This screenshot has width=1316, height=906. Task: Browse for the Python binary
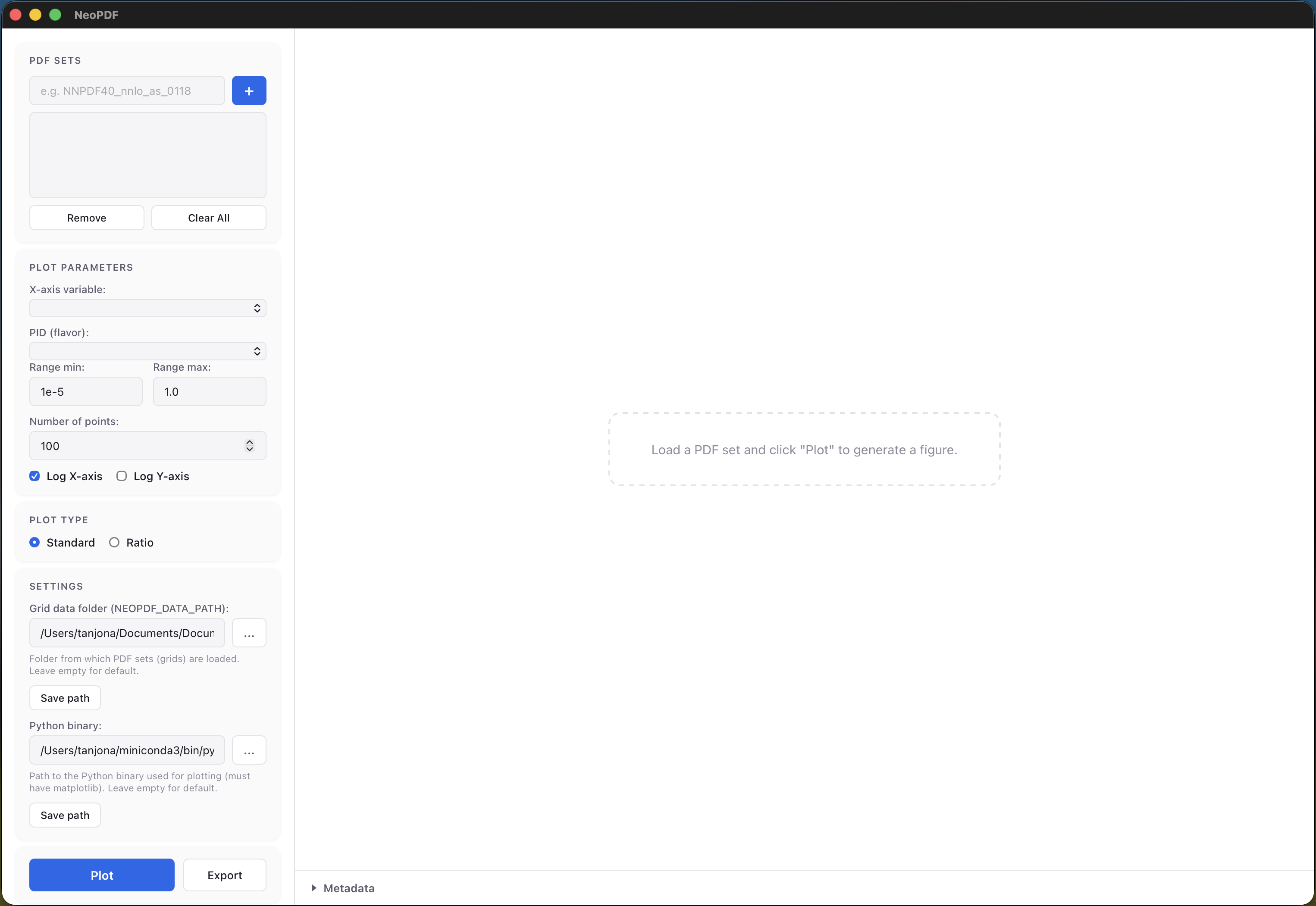[x=249, y=750]
